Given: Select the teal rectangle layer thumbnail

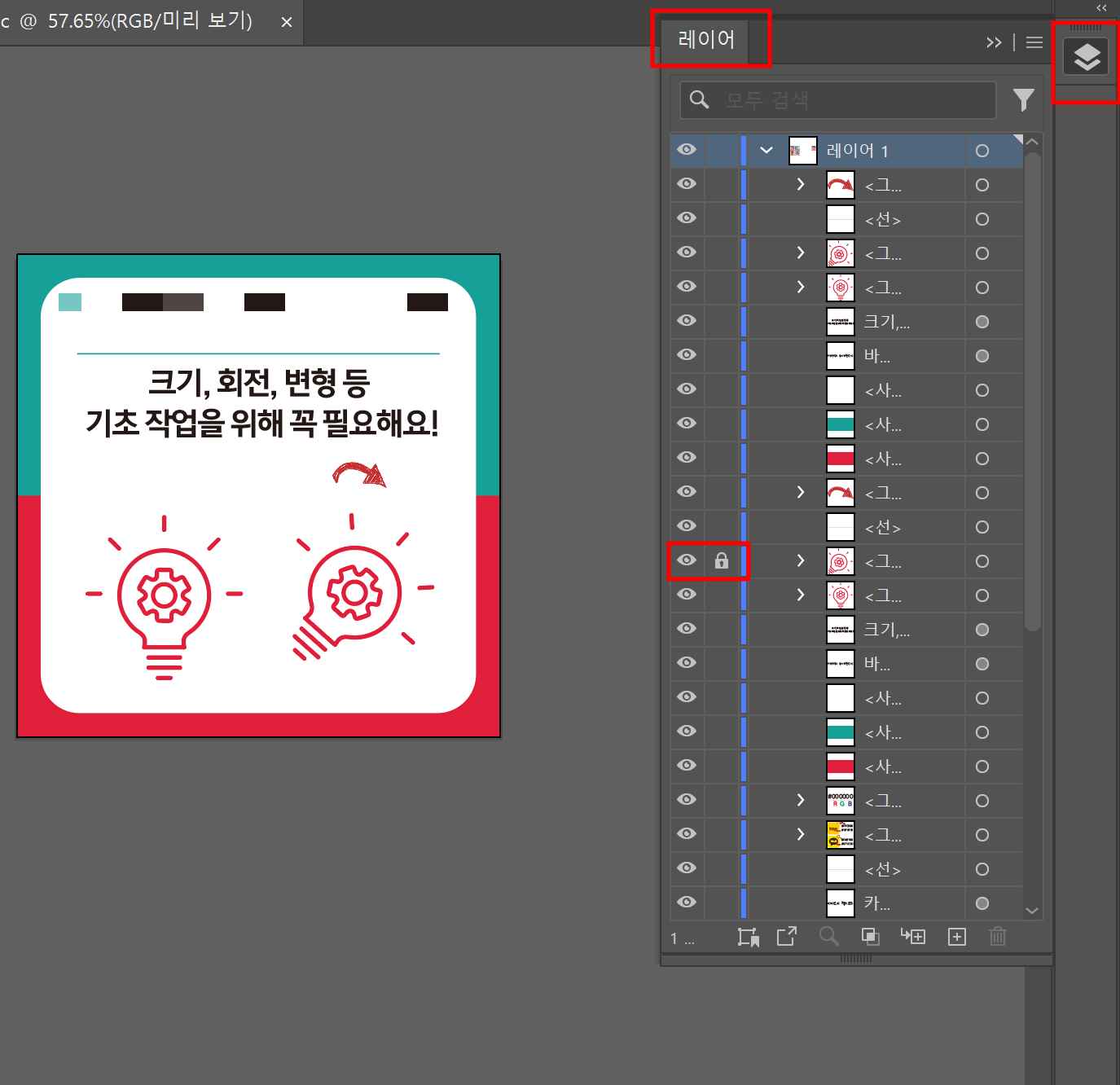Looking at the screenshot, I should click(840, 424).
